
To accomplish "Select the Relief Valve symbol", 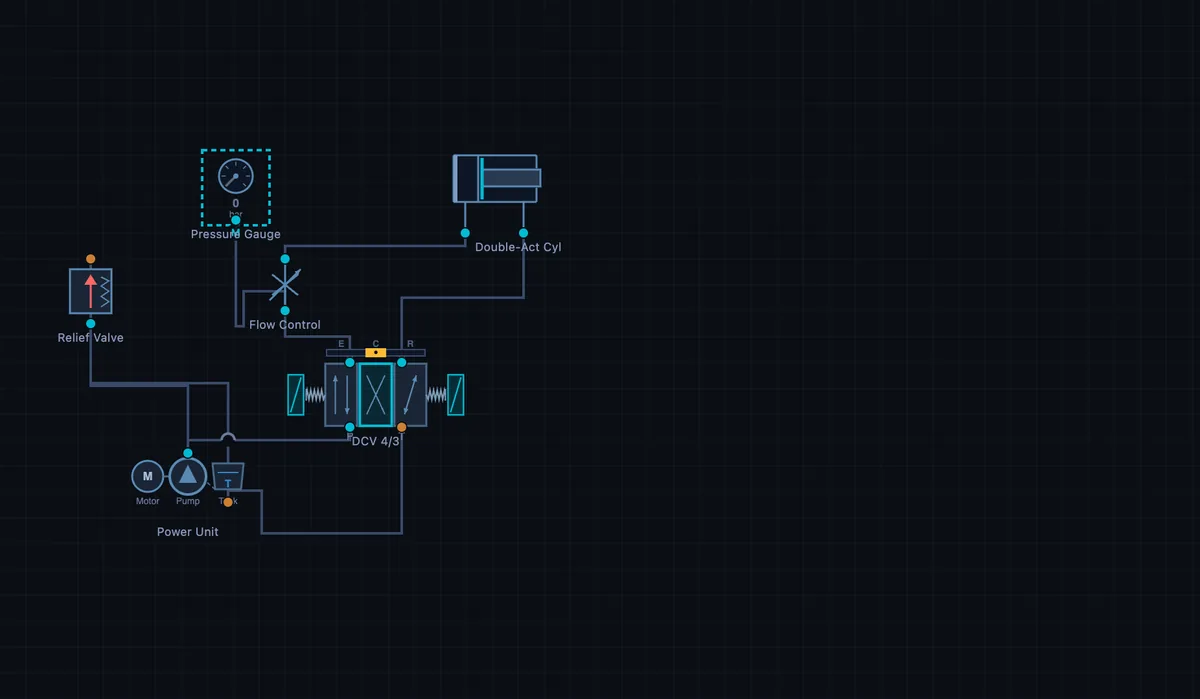I will (x=91, y=291).
